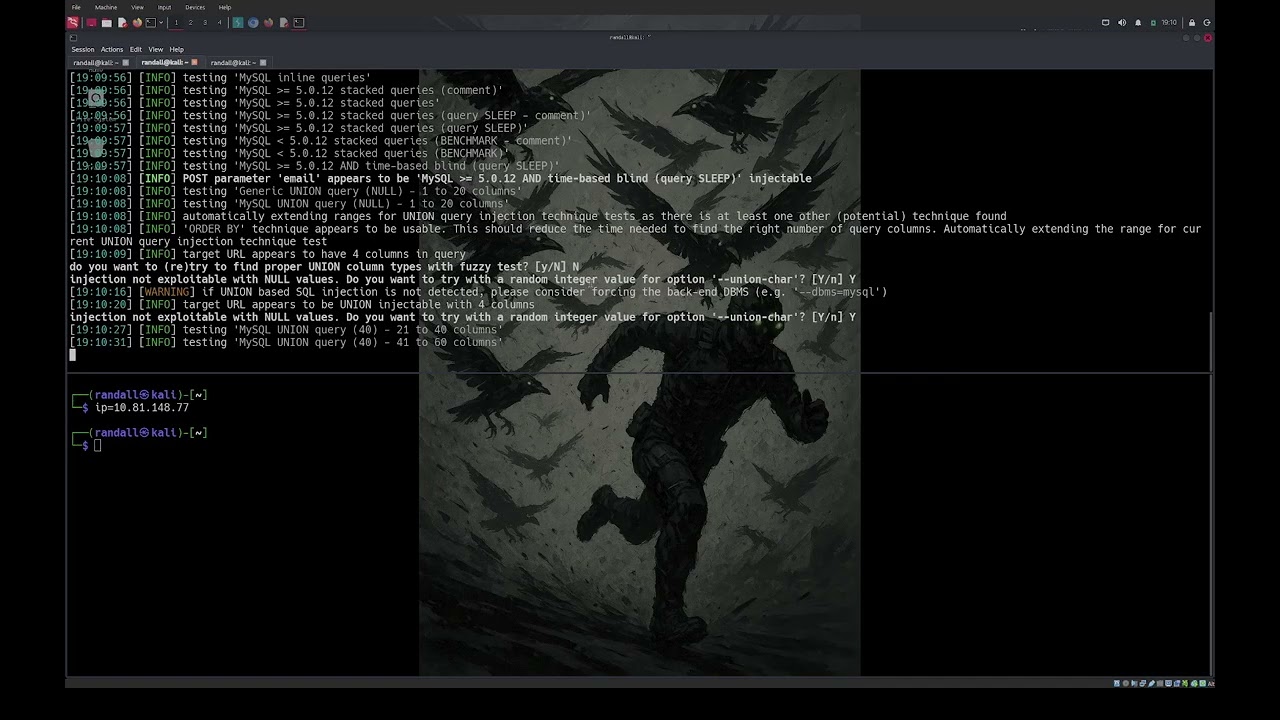
Task: Switch to workspace 3
Action: (x=205, y=22)
